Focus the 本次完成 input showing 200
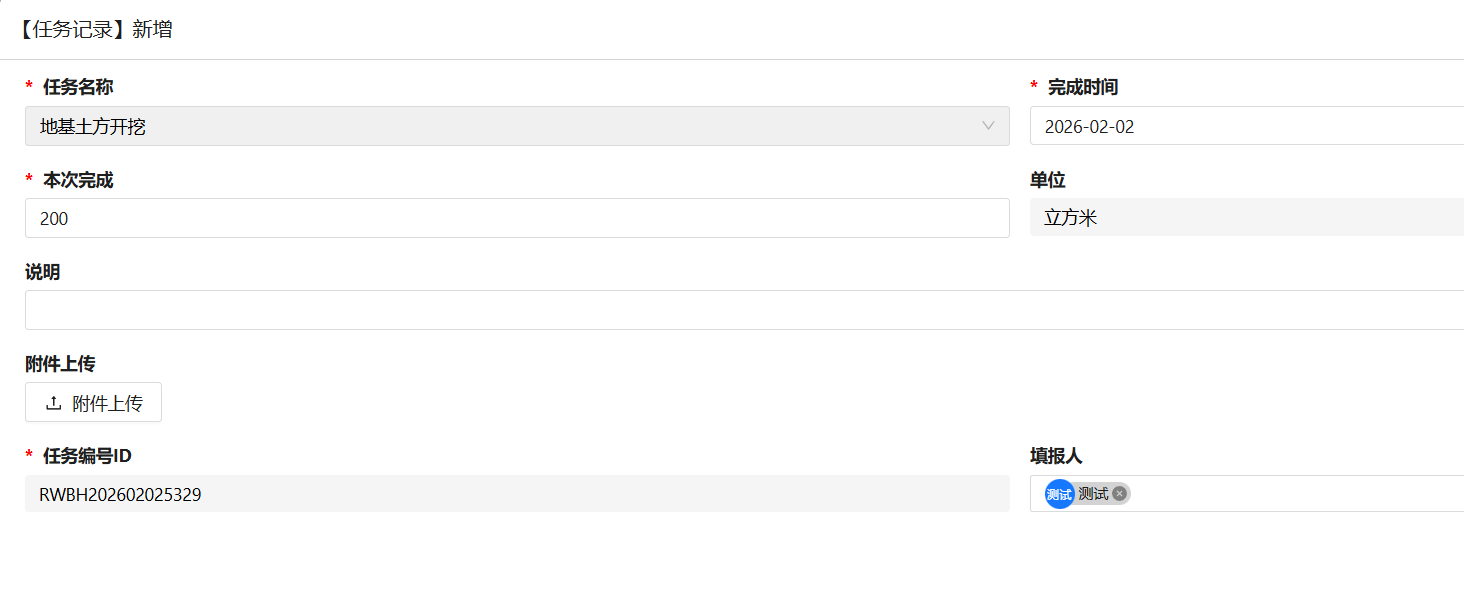This screenshot has width=1464, height=602. [x=516, y=218]
